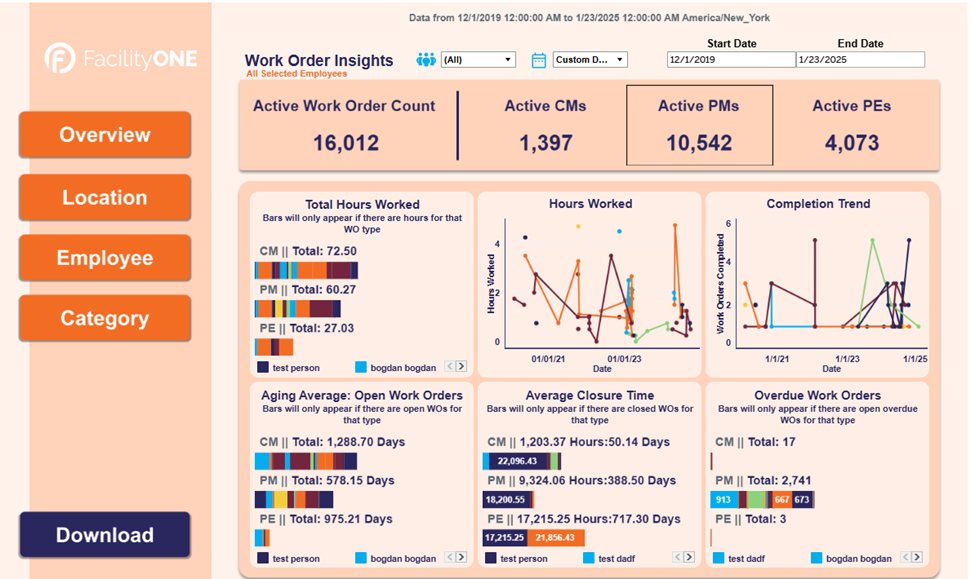Click 'PM || Total: 60.27' label
The height and width of the screenshot is (579, 975).
pos(308,290)
